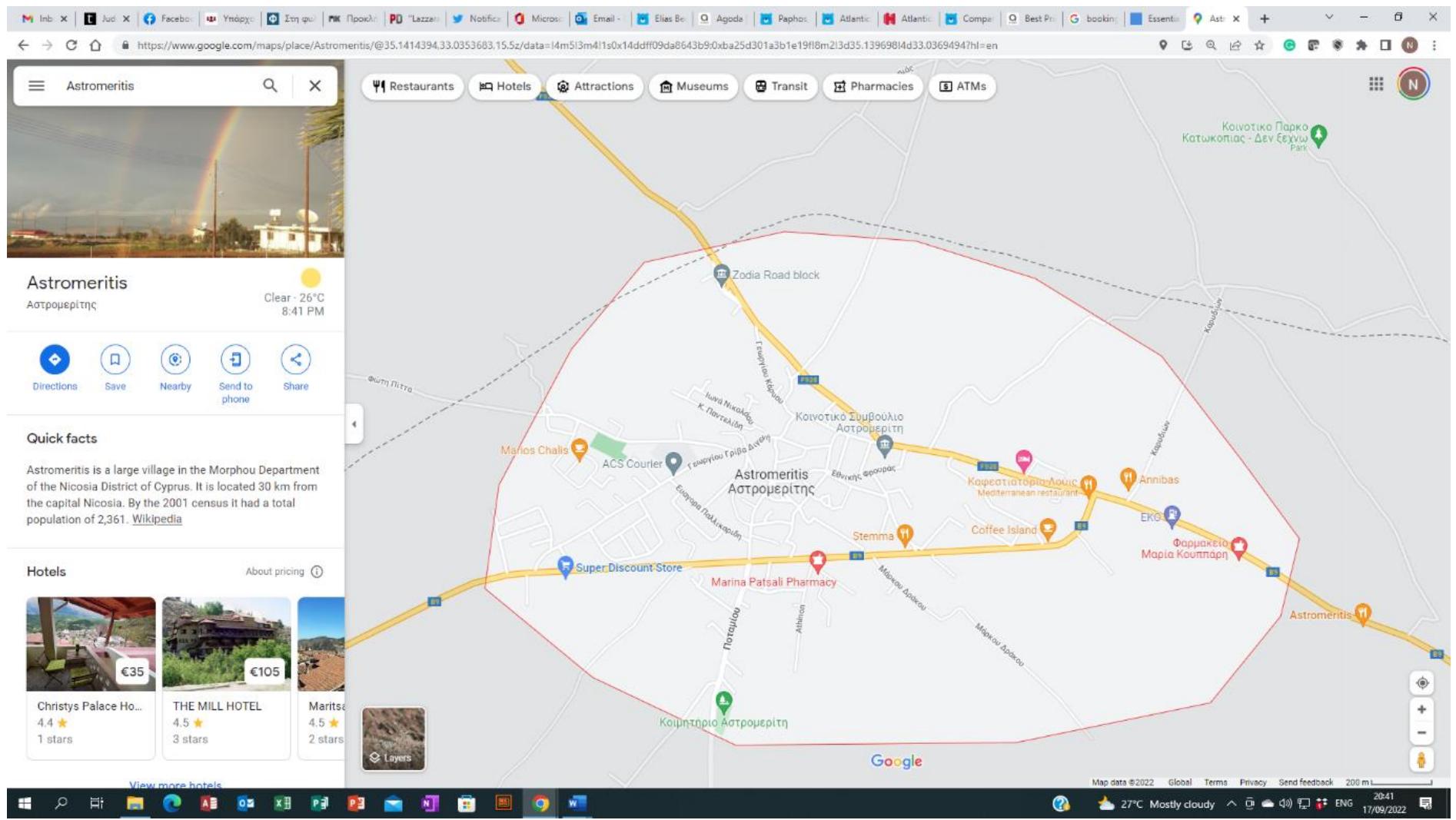Open the Wikipedia link in Quick facts
This screenshot has height=820, width=1456.
pyautogui.click(x=157, y=520)
